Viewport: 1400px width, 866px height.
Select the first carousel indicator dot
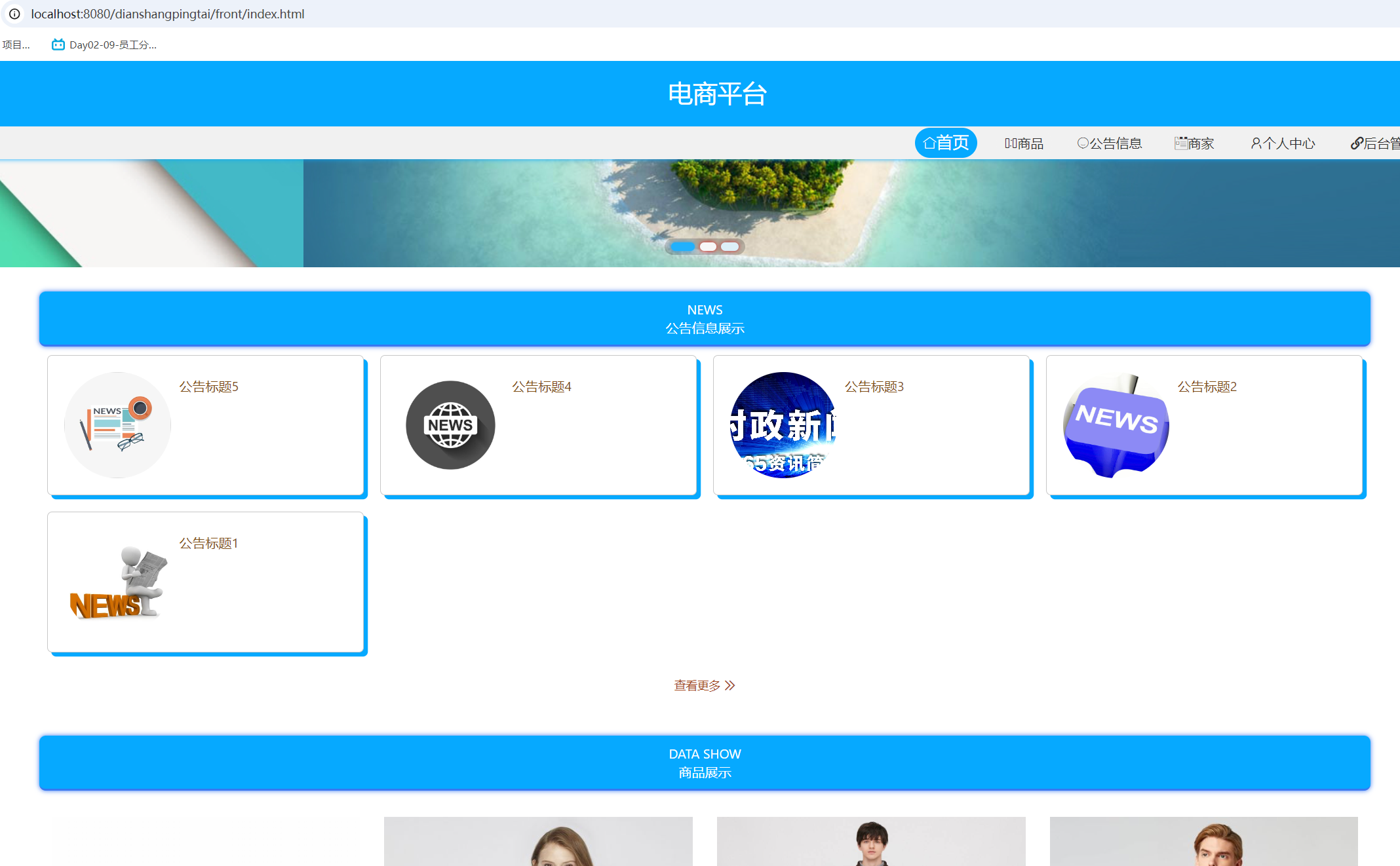point(682,247)
